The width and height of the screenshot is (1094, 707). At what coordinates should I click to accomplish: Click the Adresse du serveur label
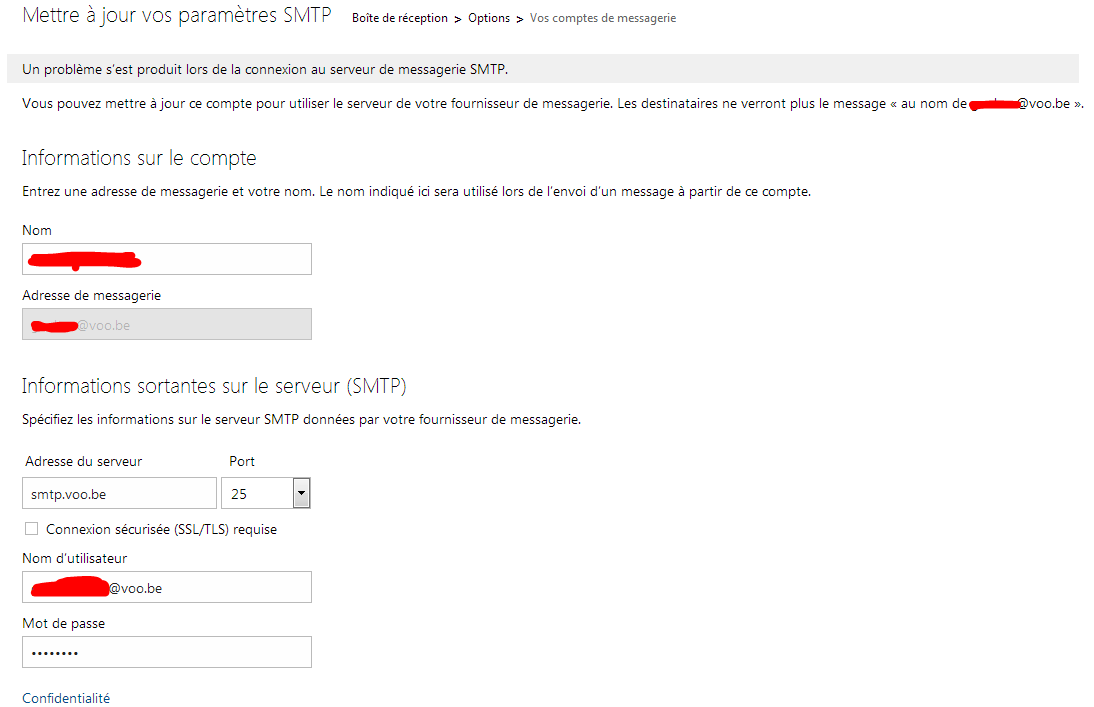pyautogui.click(x=82, y=461)
